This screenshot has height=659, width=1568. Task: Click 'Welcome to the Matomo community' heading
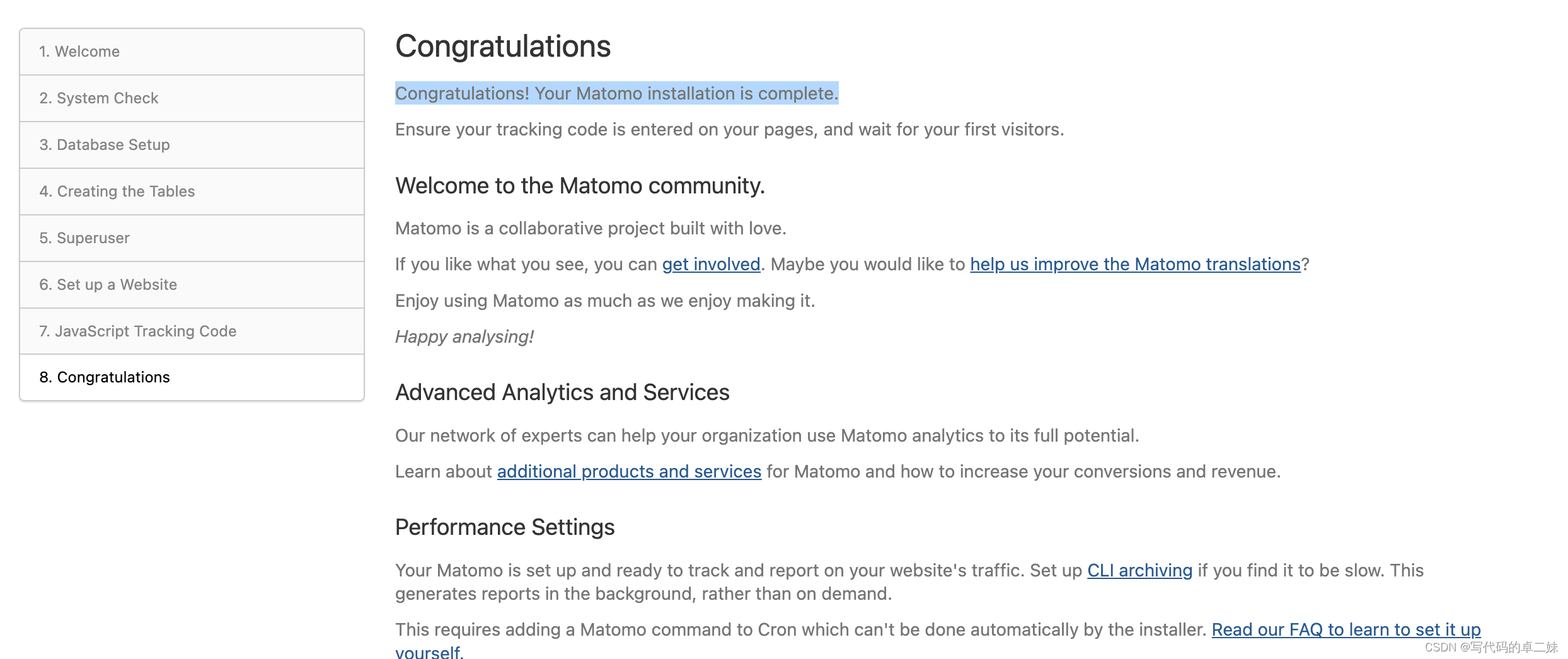point(580,186)
